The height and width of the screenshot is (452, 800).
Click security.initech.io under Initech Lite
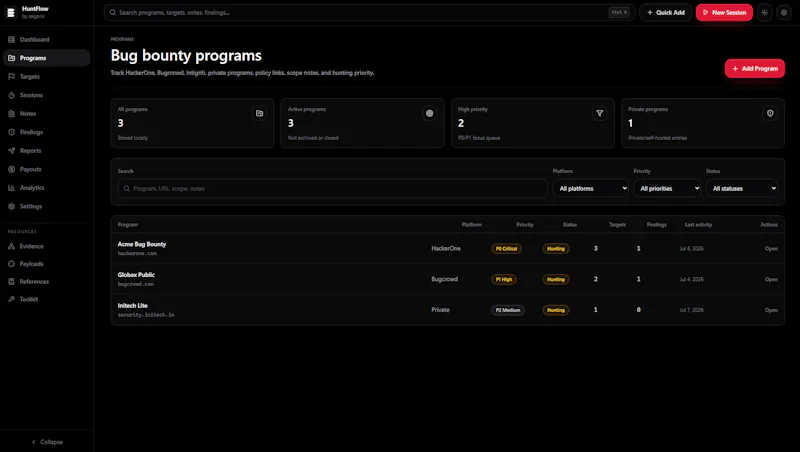(146, 315)
